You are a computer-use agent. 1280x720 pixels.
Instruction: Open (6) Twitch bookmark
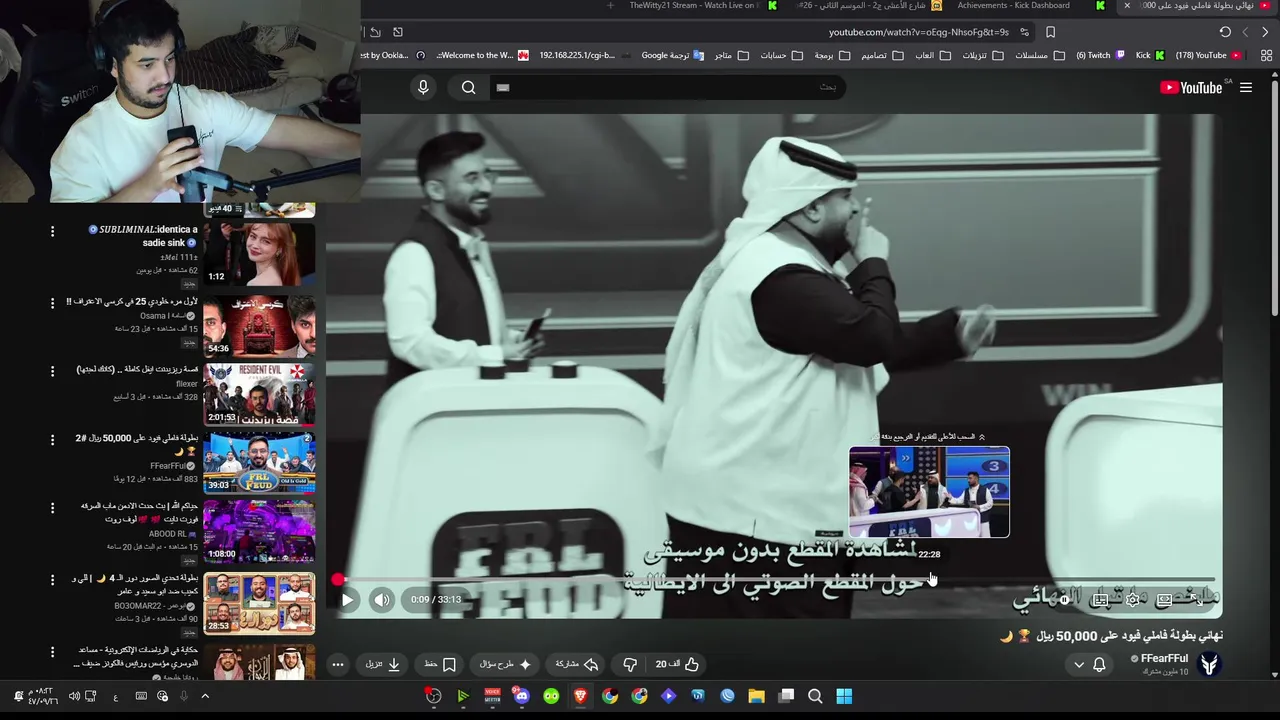[x=1100, y=55]
